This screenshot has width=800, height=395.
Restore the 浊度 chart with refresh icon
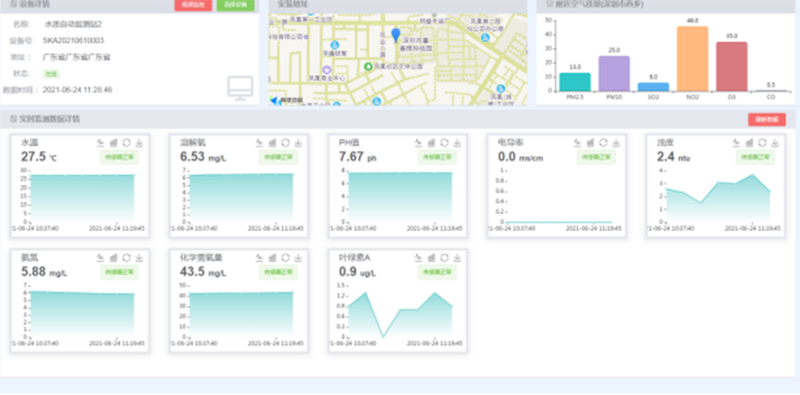pos(762,143)
